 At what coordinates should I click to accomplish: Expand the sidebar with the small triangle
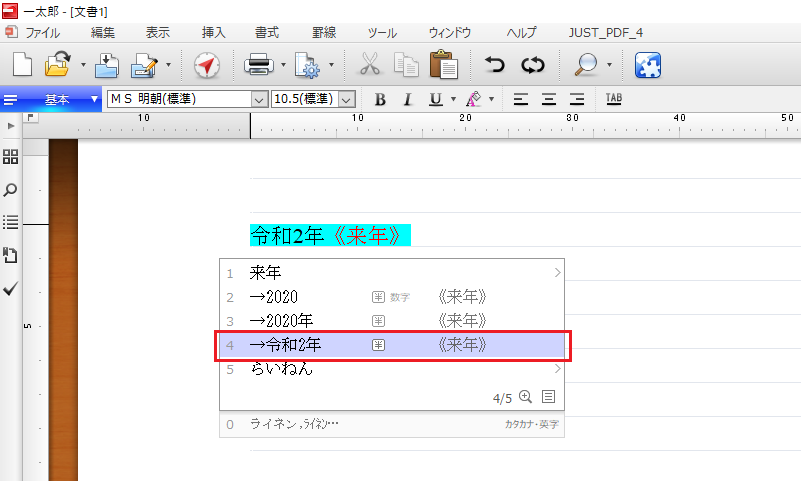pyautogui.click(x=11, y=126)
